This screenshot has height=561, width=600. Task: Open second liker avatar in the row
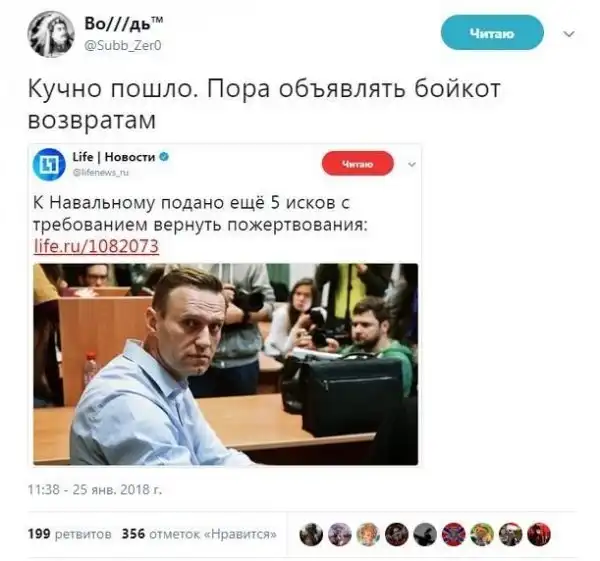coord(340,534)
